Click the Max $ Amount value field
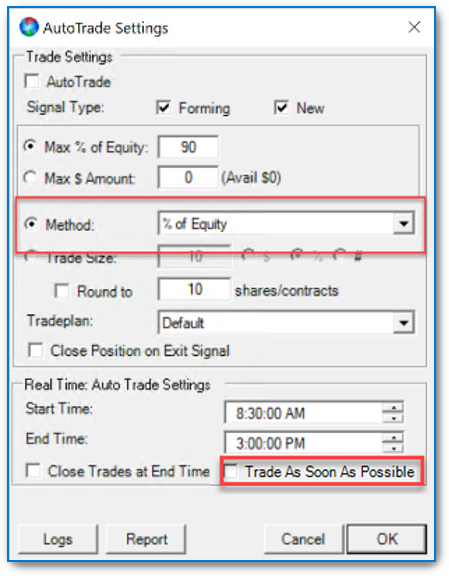Image resolution: width=449 pixels, height=576 pixels. click(x=188, y=177)
